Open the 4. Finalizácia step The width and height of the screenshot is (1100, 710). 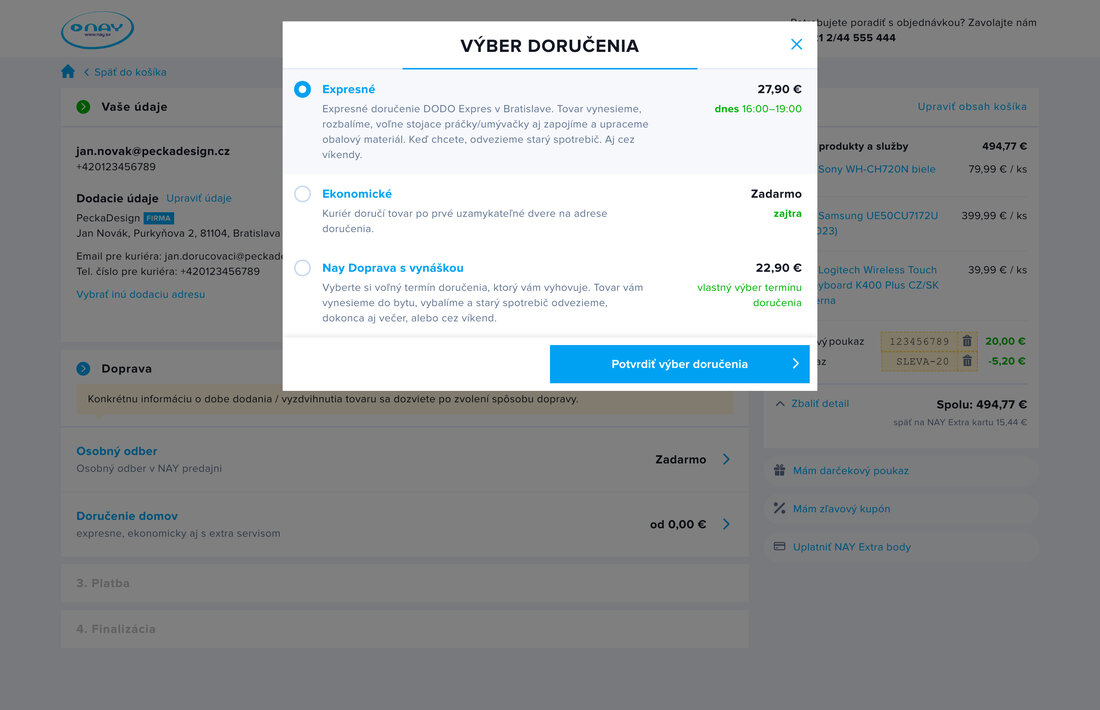(405, 629)
